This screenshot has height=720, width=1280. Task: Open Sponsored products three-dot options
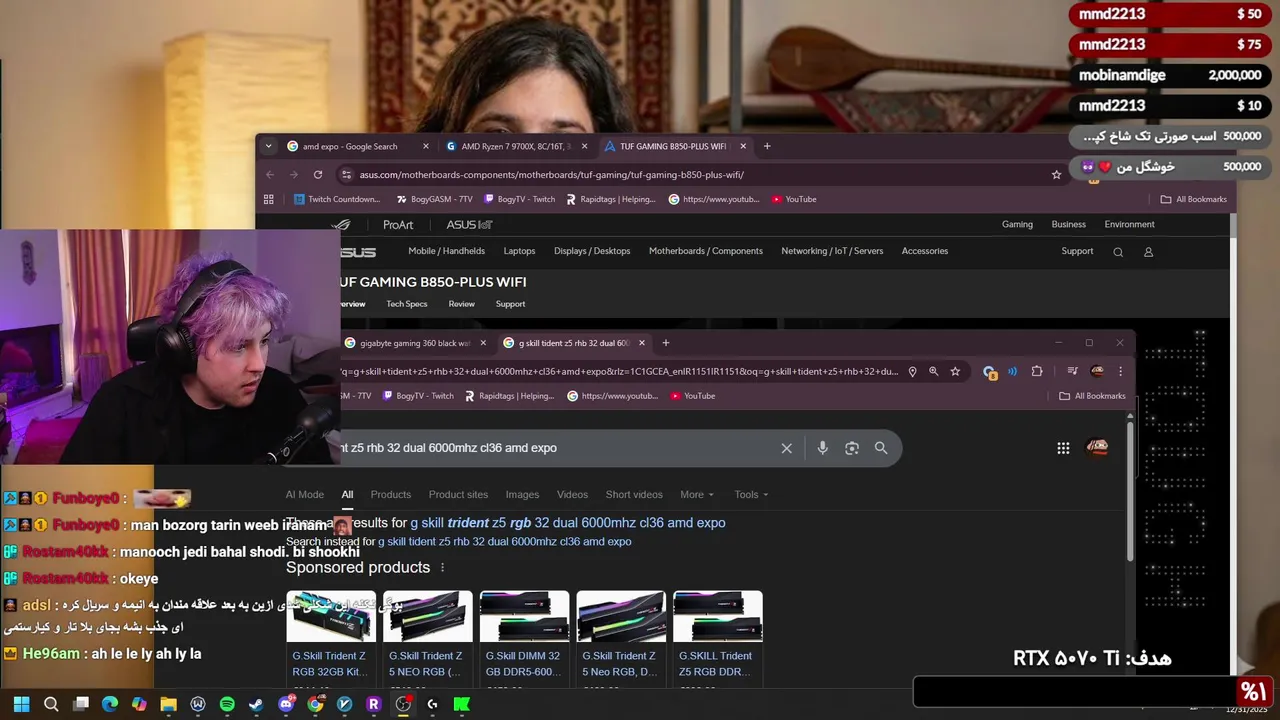pyautogui.click(x=442, y=568)
